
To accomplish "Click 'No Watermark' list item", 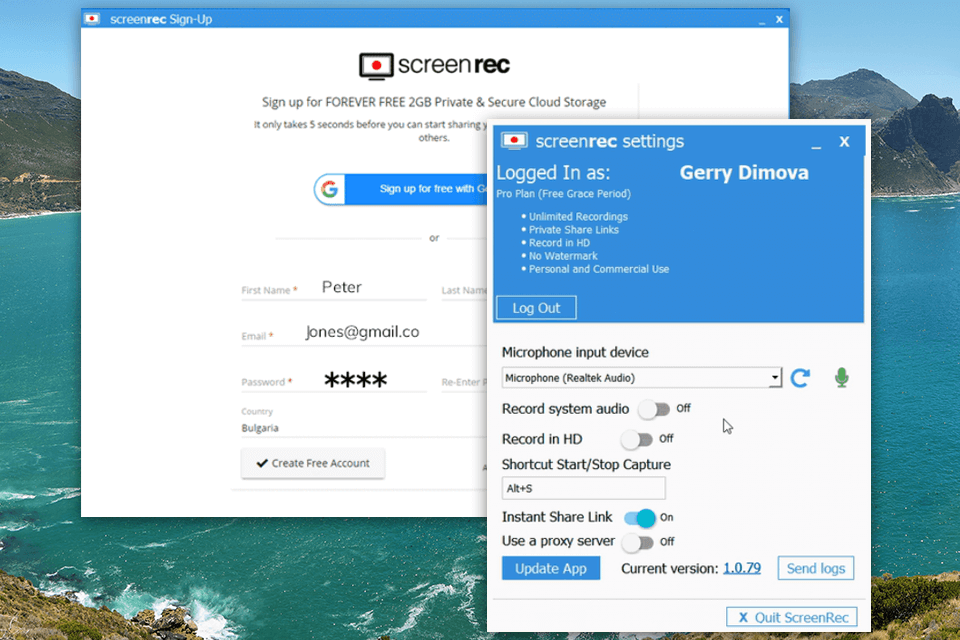I will pos(563,256).
